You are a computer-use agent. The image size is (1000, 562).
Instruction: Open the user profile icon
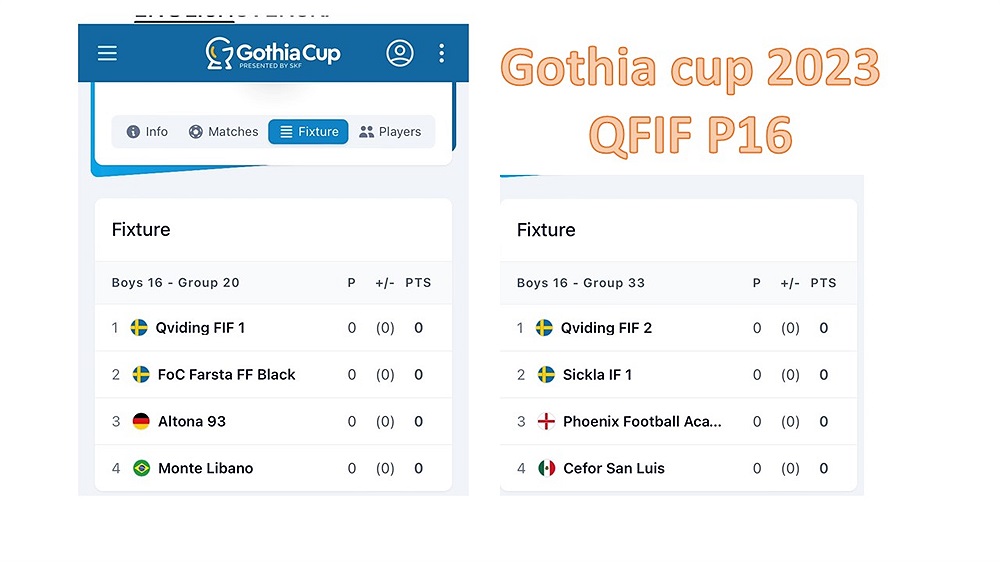coord(400,53)
